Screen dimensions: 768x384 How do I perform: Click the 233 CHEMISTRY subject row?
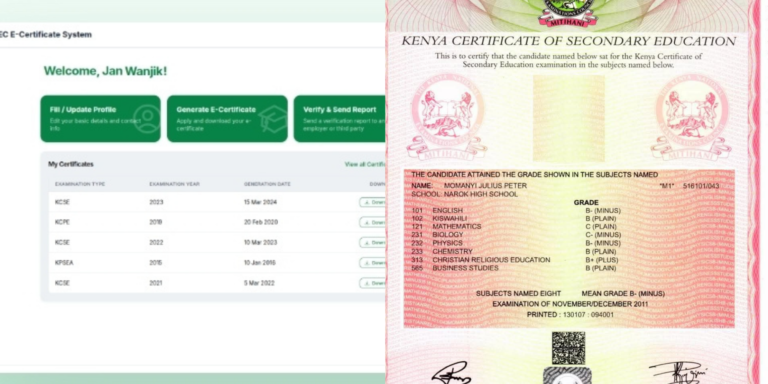pos(514,252)
